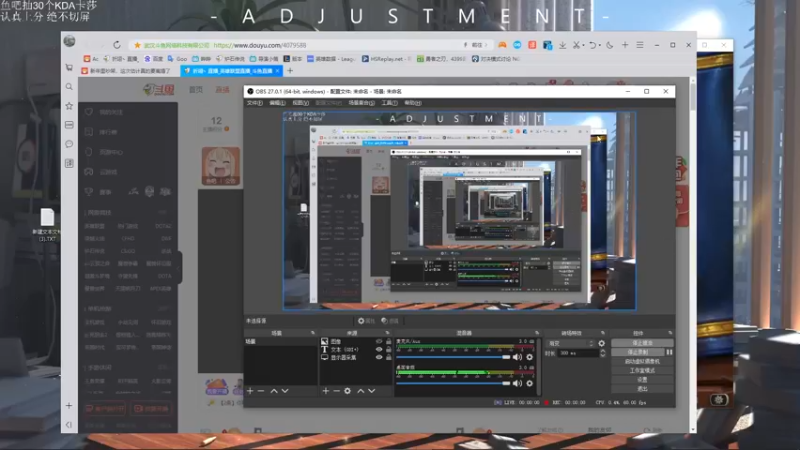Move scene down in OBS

[285, 391]
